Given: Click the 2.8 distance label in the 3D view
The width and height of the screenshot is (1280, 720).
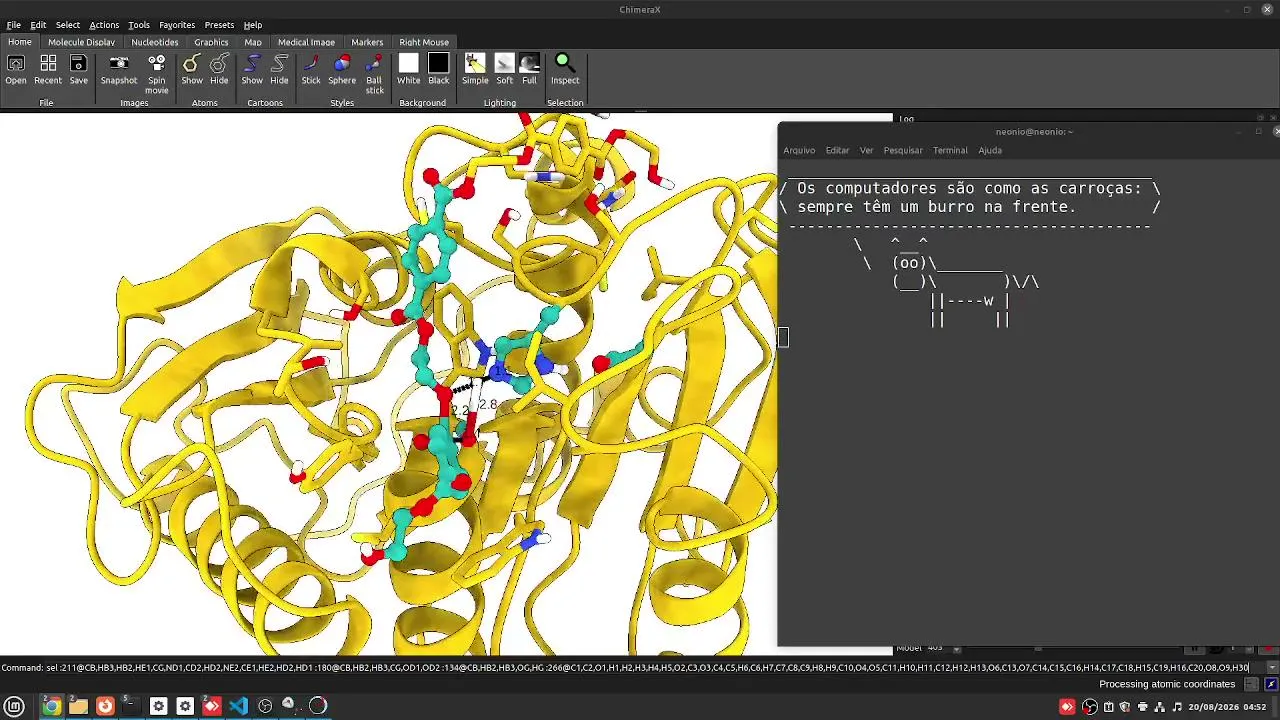Looking at the screenshot, I should pos(488,405).
